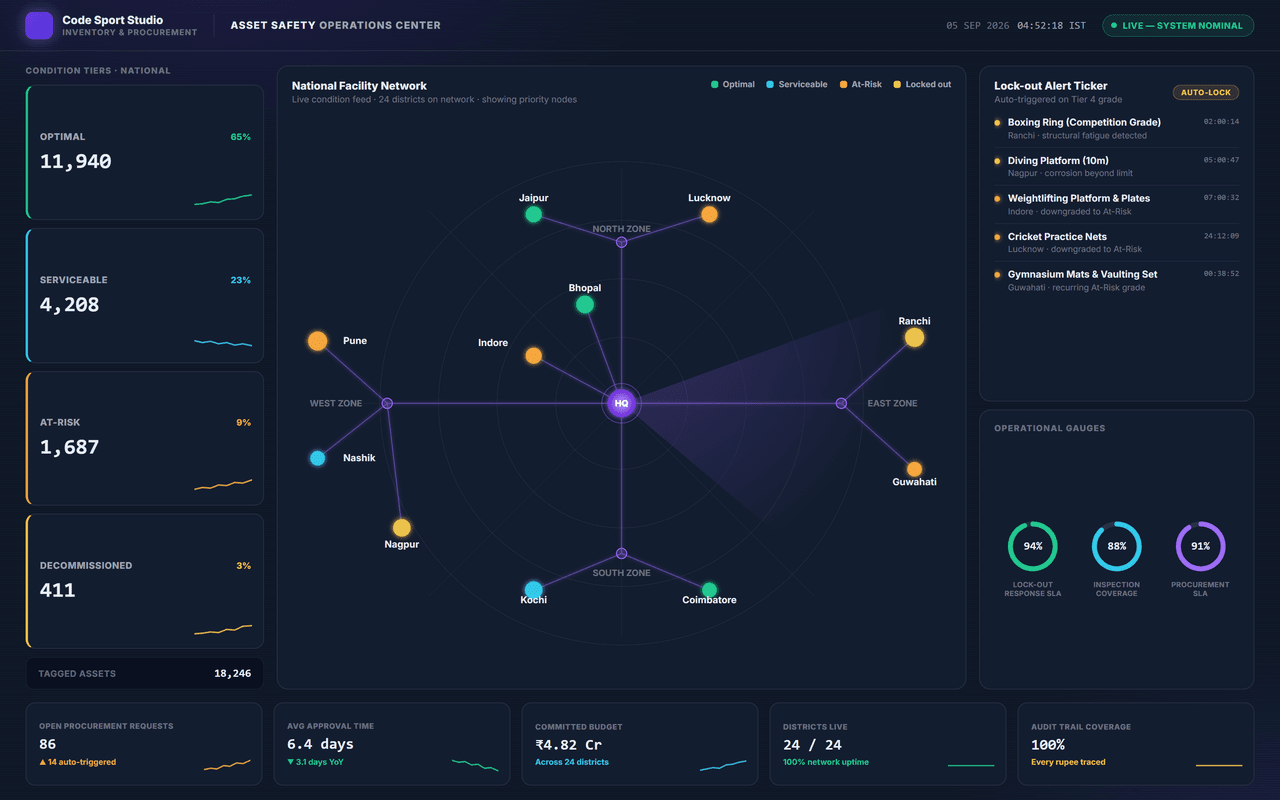Open the Optimal condition tier card

tap(145, 152)
